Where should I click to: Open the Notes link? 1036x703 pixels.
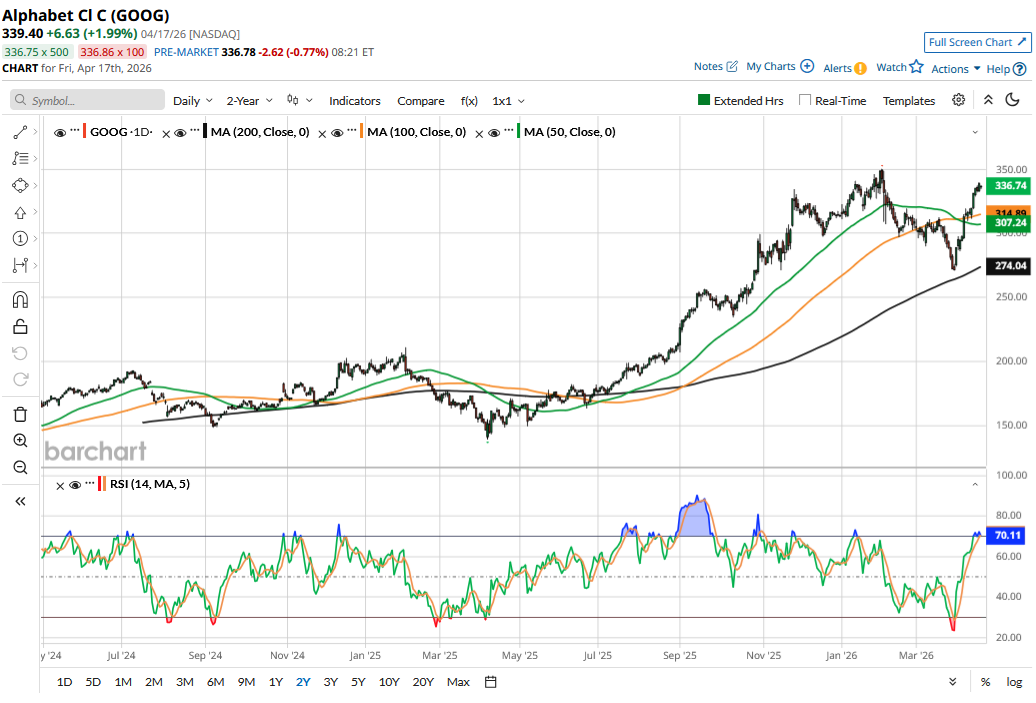pyautogui.click(x=715, y=67)
